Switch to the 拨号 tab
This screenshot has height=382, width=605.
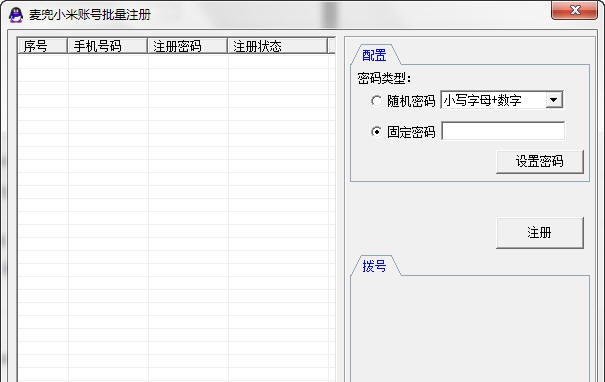point(374,266)
